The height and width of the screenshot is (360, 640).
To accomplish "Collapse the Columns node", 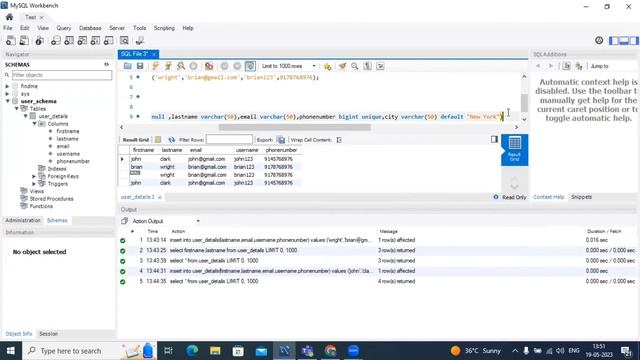I will tap(35, 124).
